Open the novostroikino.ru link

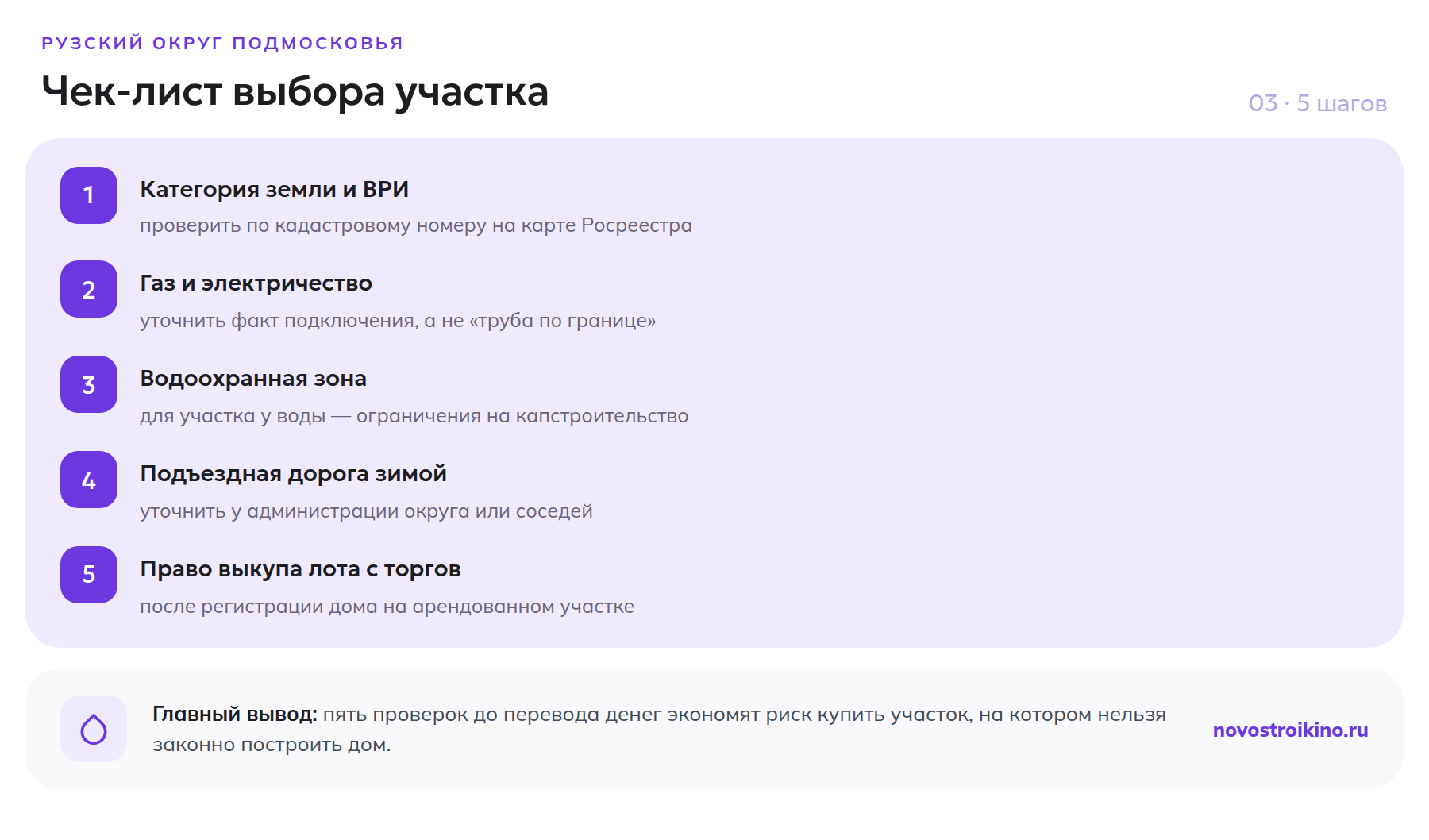[x=1290, y=730]
